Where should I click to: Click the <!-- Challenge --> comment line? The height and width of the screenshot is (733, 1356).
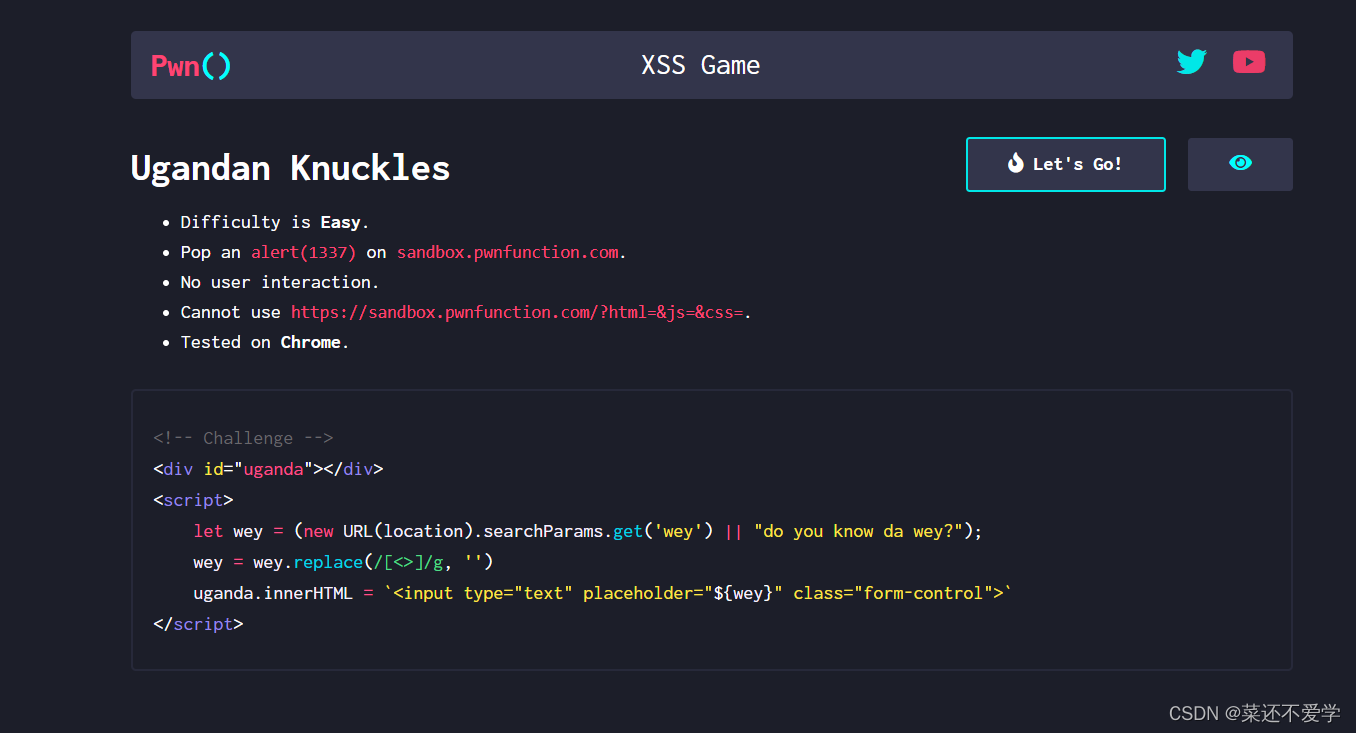point(243,438)
